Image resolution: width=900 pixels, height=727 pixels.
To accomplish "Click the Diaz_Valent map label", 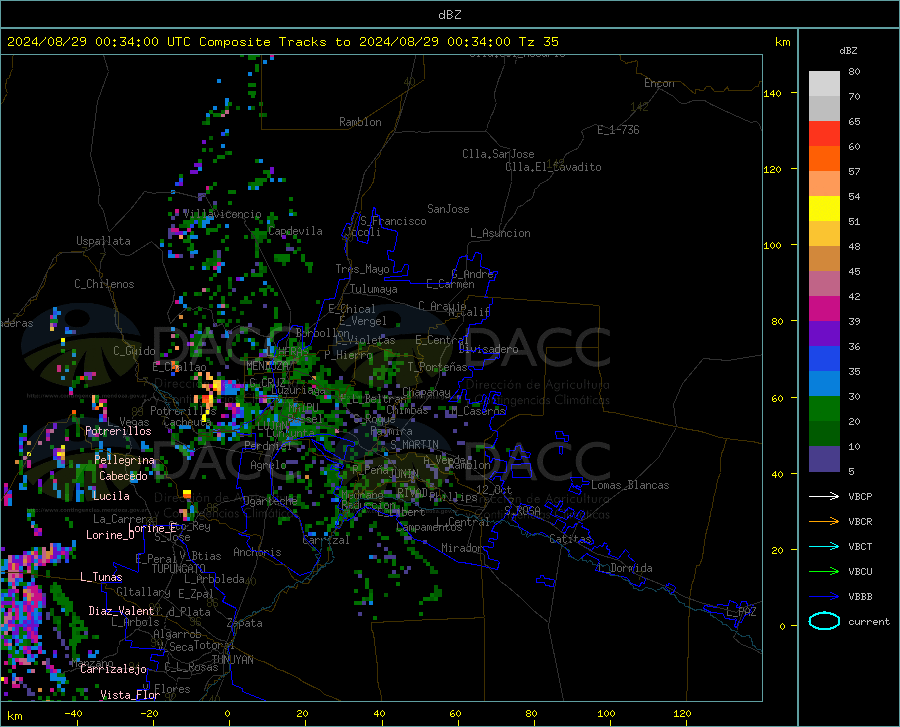I will coord(121,611).
